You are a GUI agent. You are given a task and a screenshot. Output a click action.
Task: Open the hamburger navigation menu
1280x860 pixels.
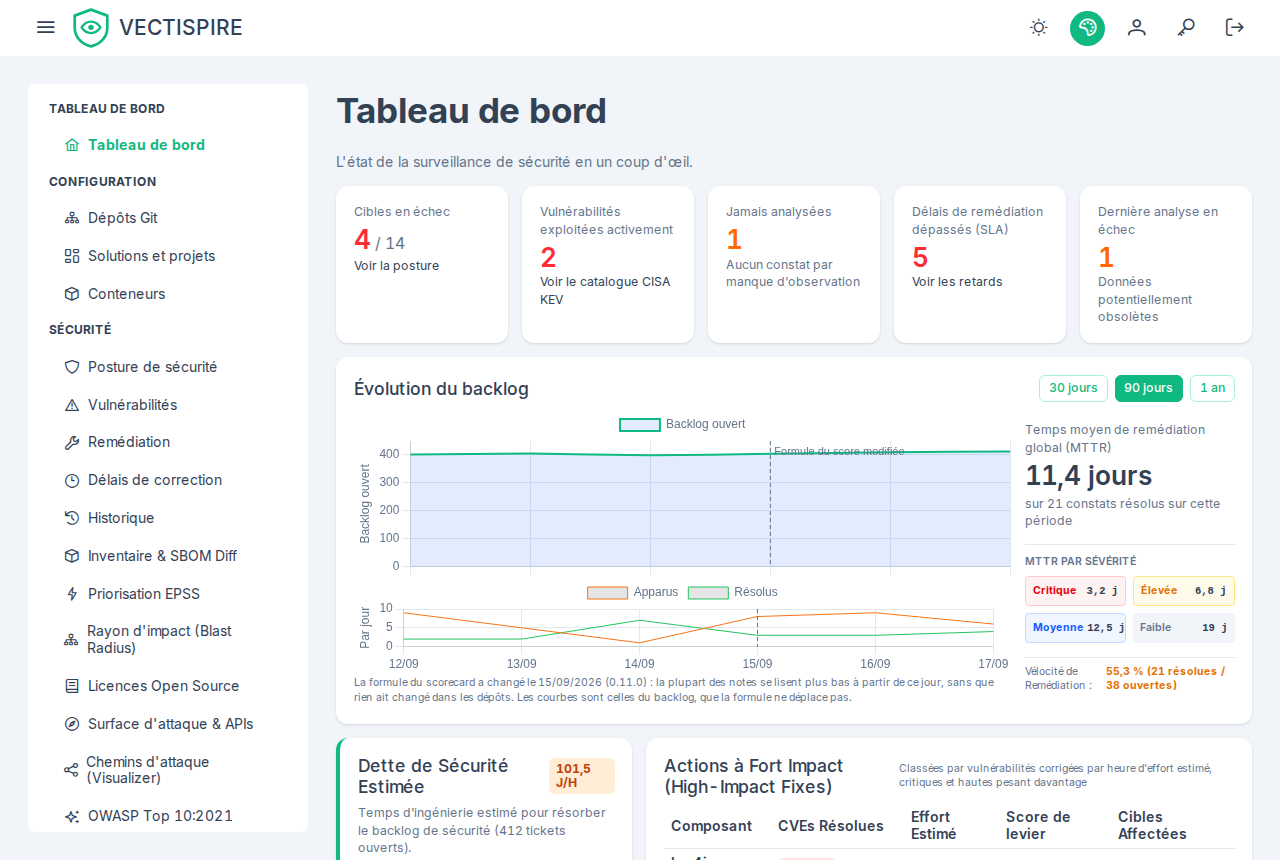click(46, 27)
